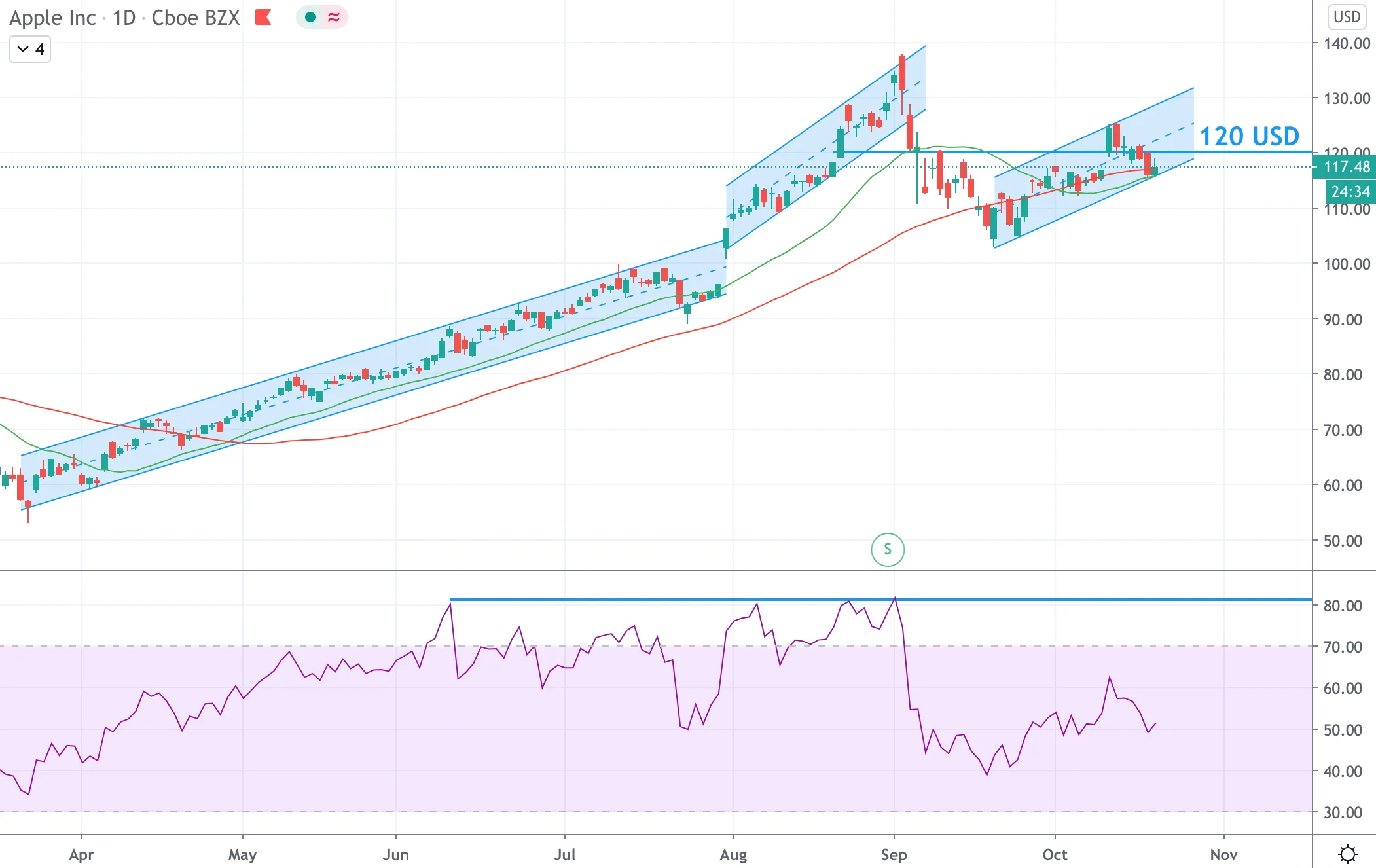This screenshot has height=868, width=1376.
Task: Click the Nov label on time axis
Action: point(1223,854)
